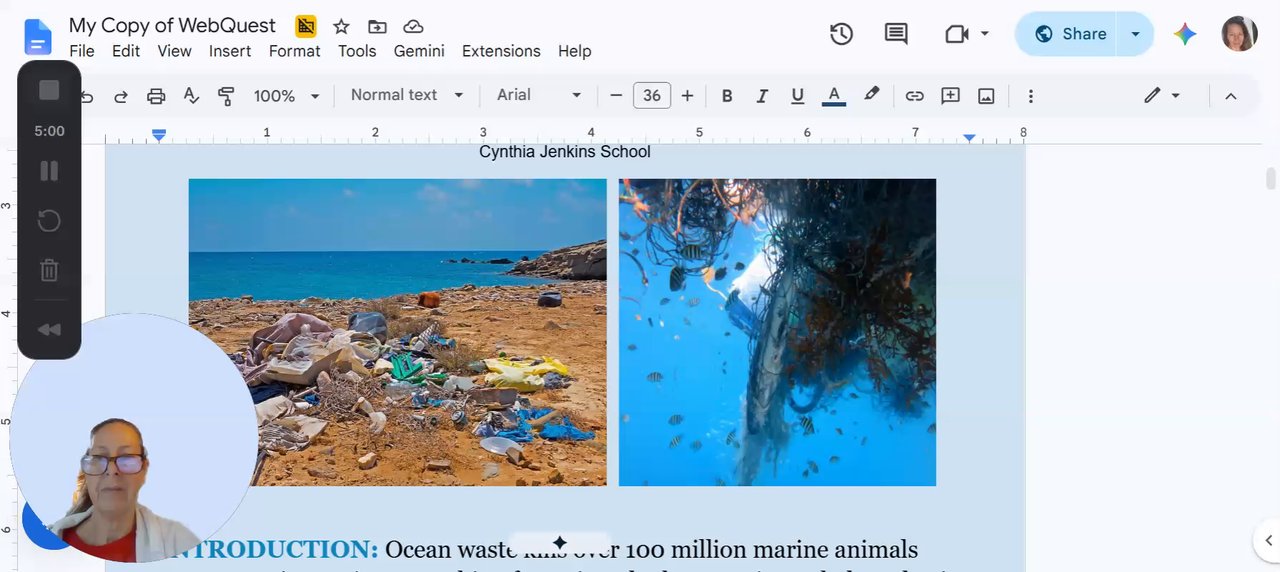Run spelling and grammar check
1280x572 pixels.
tap(191, 96)
